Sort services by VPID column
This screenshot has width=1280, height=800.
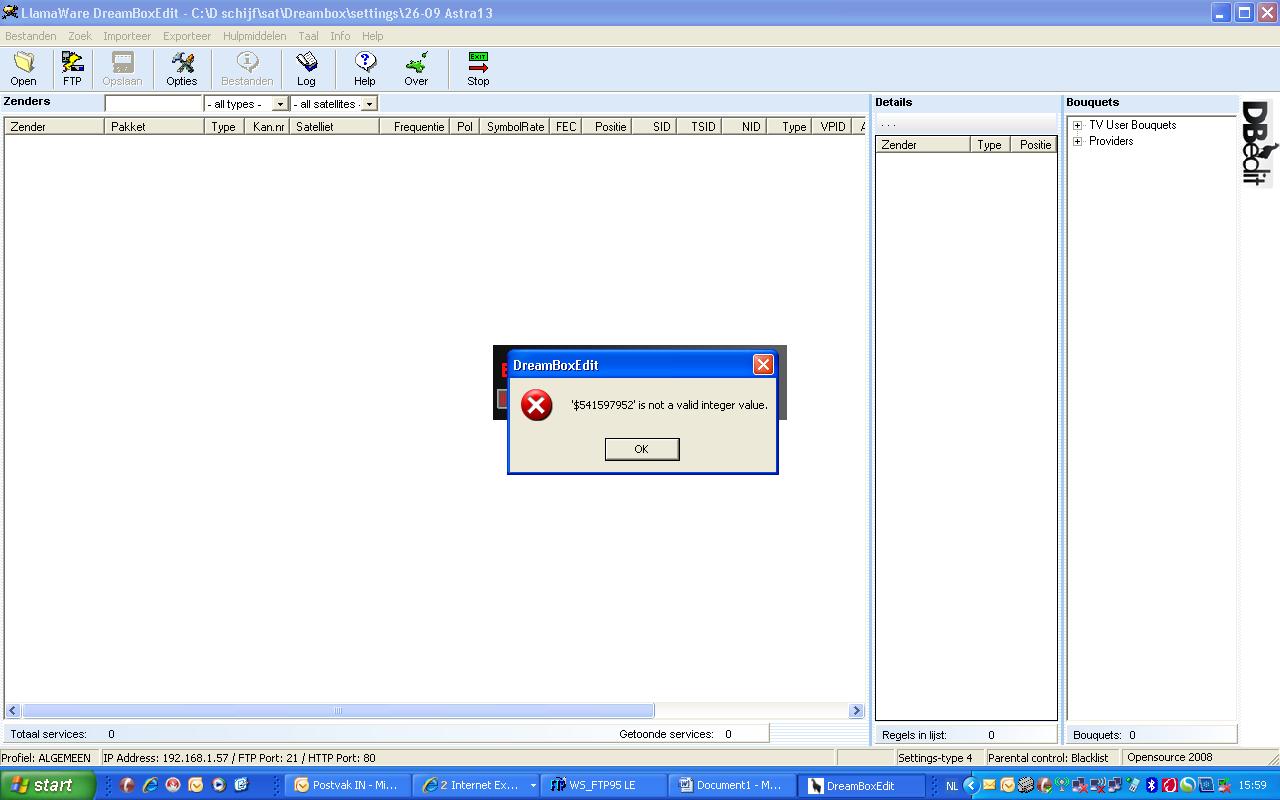[x=832, y=127]
